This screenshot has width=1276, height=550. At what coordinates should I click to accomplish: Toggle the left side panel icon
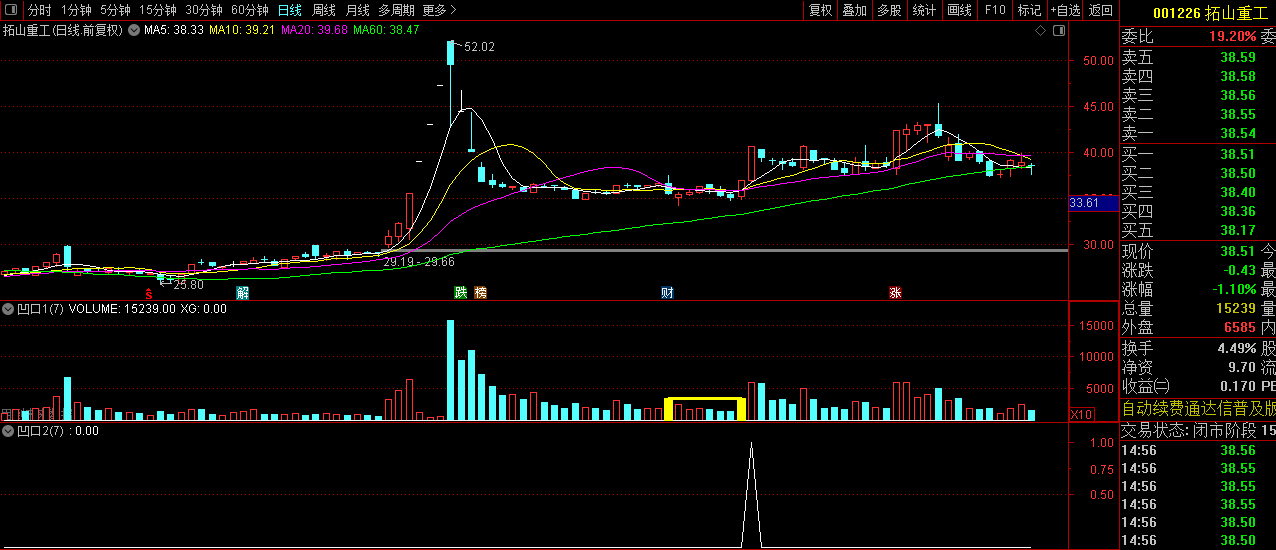point(10,10)
